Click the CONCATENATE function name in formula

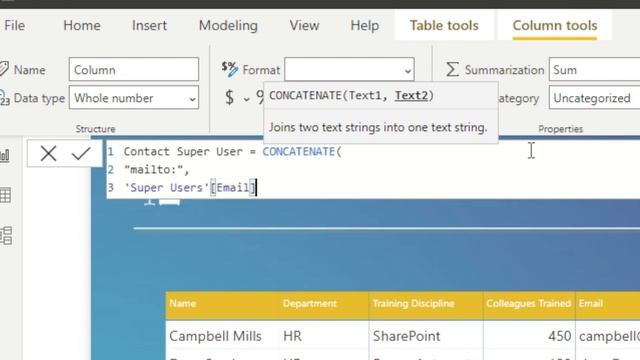pyautogui.click(x=298, y=151)
